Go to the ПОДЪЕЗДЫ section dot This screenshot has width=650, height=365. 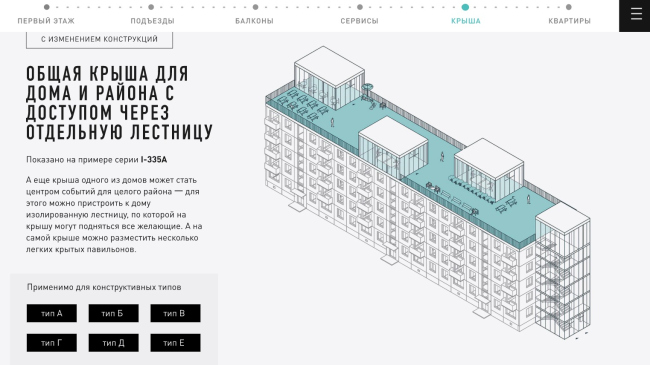point(151,7)
